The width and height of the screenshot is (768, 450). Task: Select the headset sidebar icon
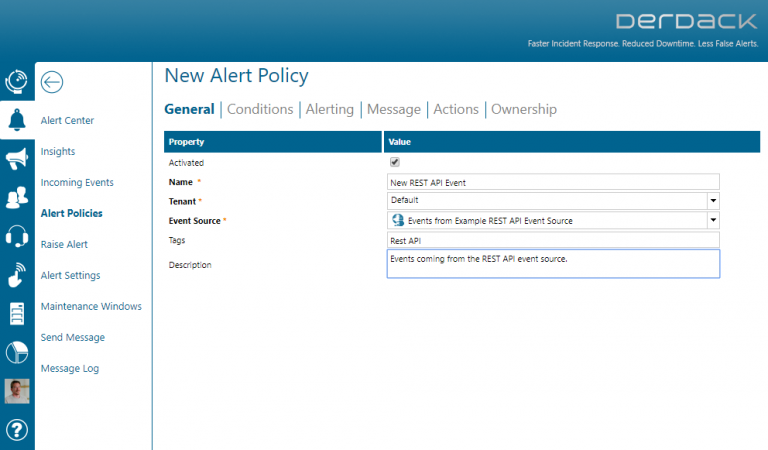coord(16,236)
